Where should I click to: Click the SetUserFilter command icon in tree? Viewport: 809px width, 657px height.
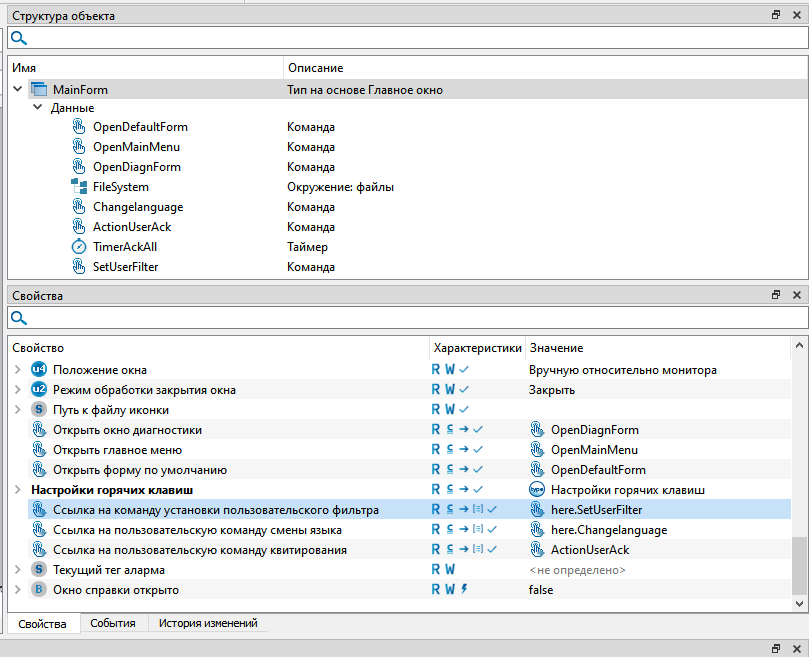[79, 267]
